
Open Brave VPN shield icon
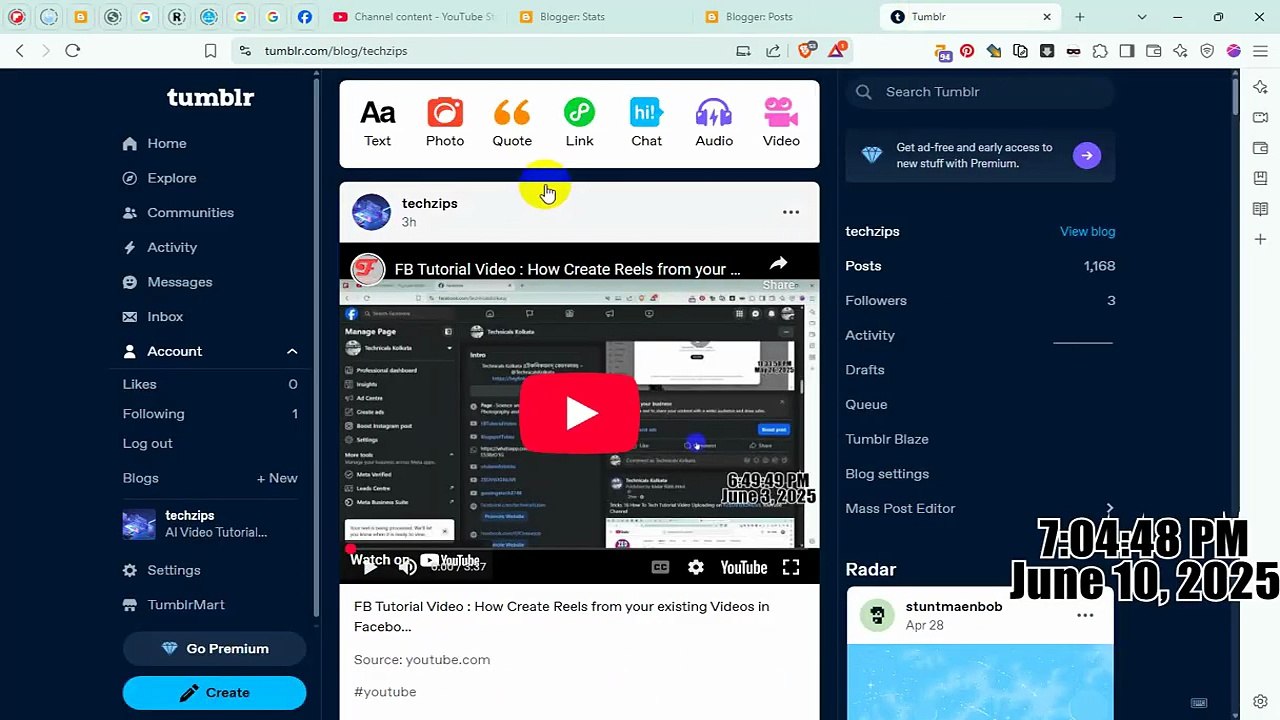coord(1207,51)
